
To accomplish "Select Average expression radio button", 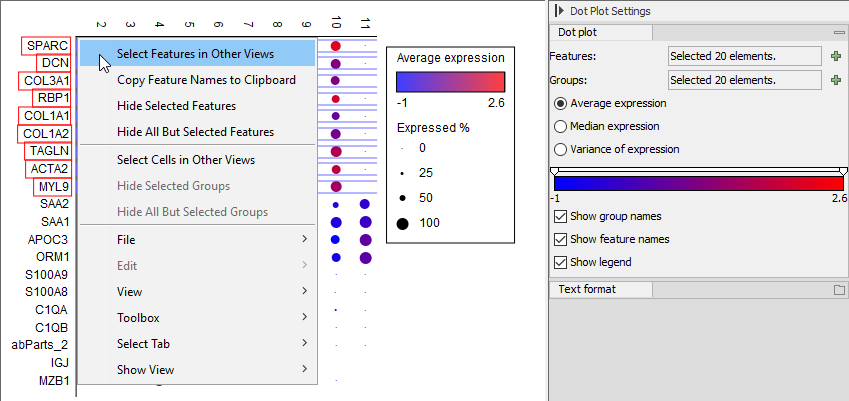I will pos(560,103).
